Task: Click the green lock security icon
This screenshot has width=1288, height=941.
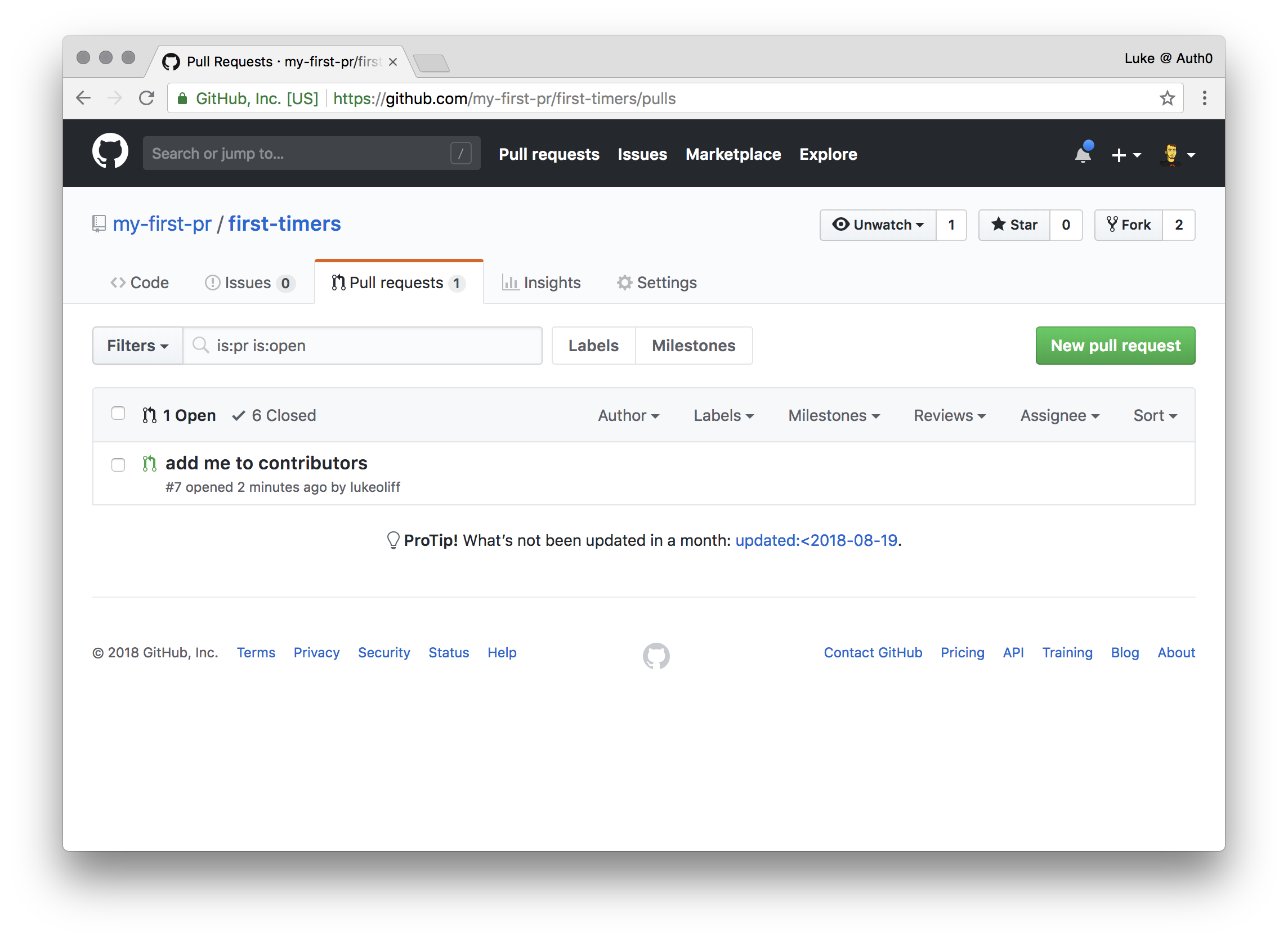Action: pos(182,98)
